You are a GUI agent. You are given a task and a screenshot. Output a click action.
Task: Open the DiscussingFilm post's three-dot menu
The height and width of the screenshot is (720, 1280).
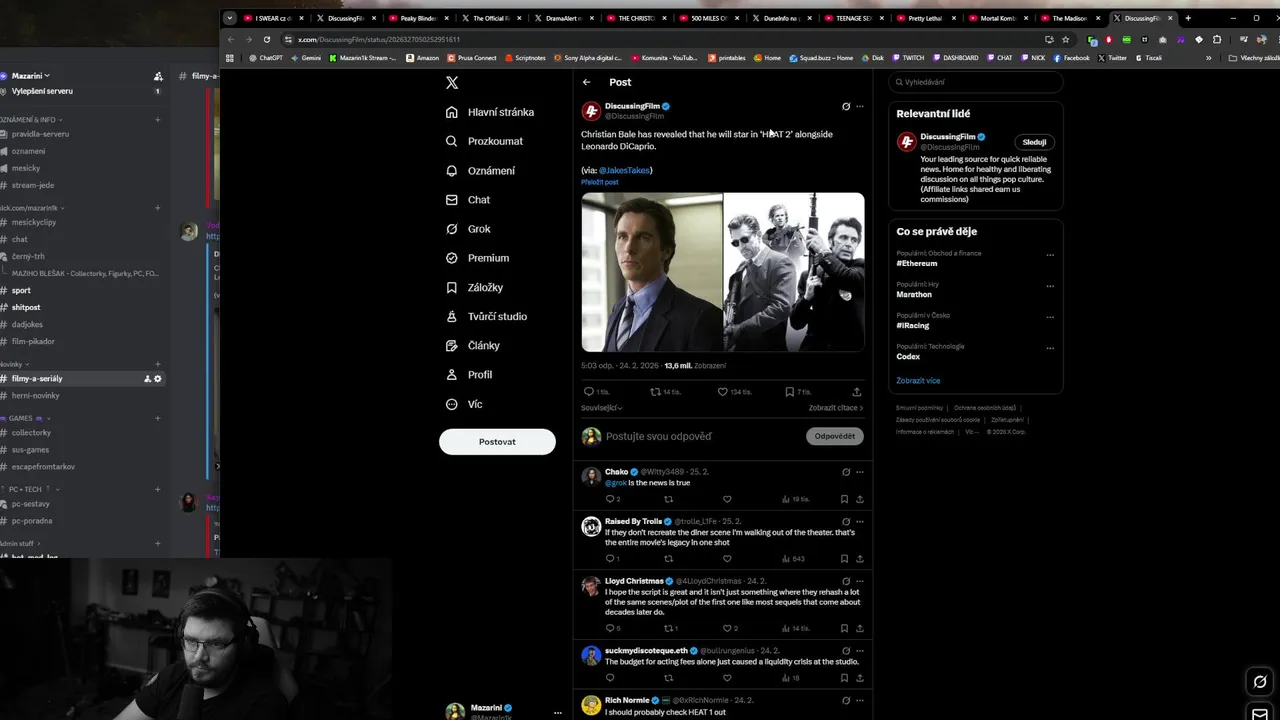(x=859, y=106)
